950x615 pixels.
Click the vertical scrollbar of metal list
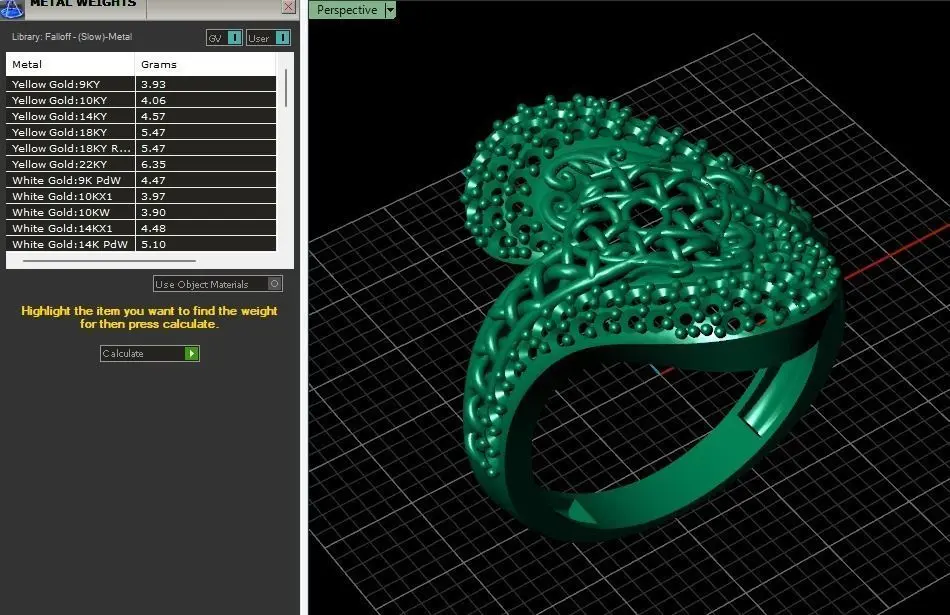(x=285, y=88)
